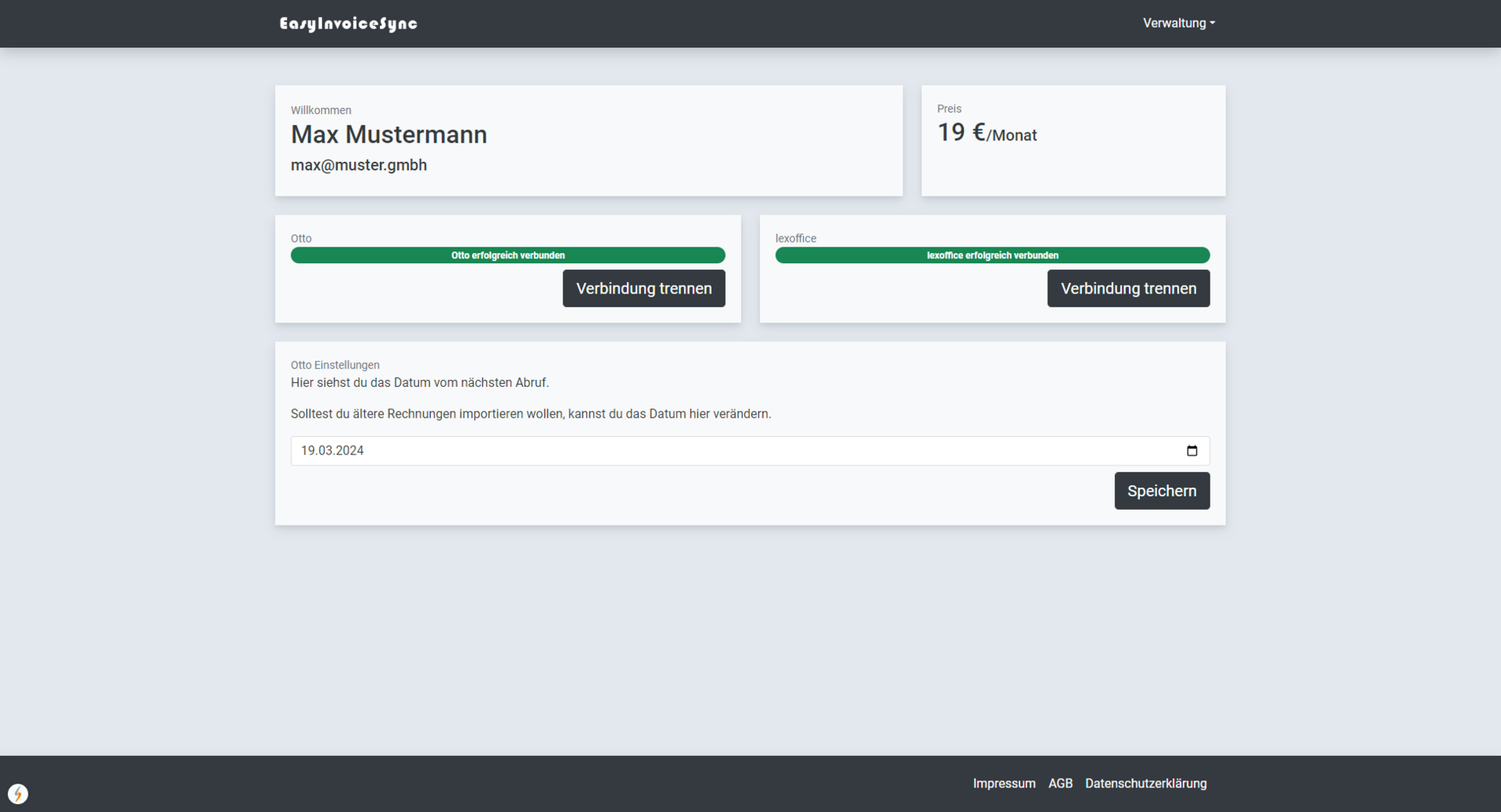Open the AGB footer link
Image resolution: width=1501 pixels, height=812 pixels.
[x=1060, y=783]
